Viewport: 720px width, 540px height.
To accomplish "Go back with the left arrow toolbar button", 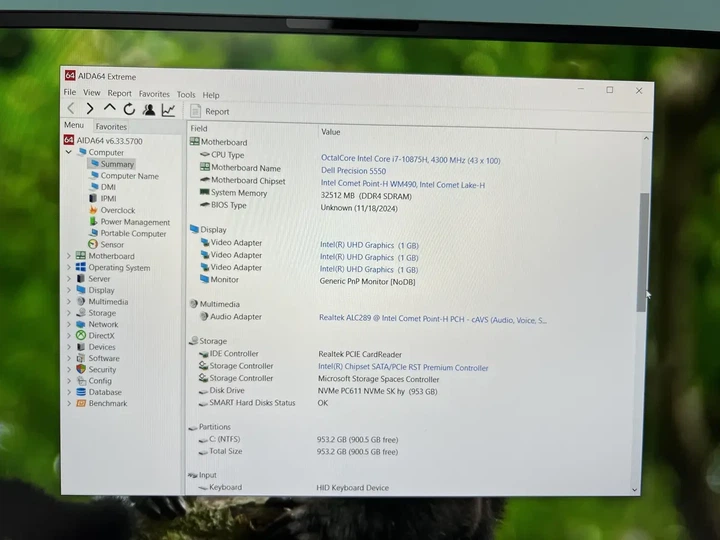I will (x=71, y=108).
